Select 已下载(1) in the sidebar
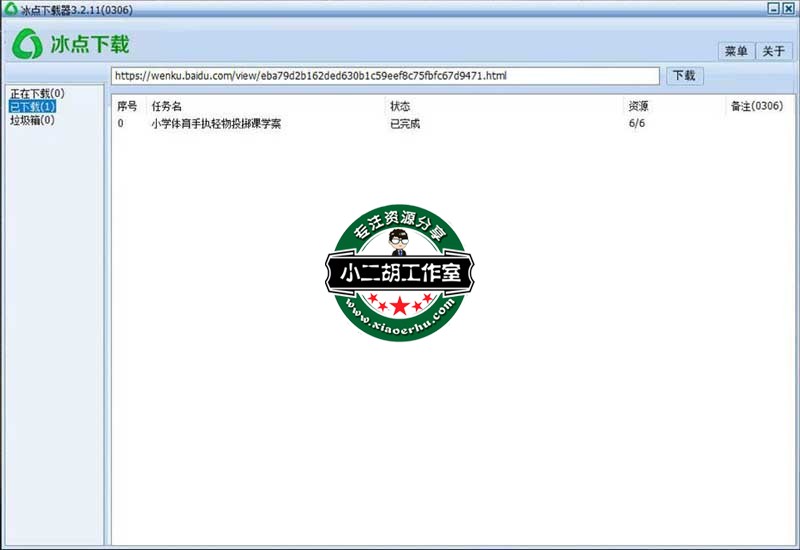The height and width of the screenshot is (550, 800). point(33,106)
